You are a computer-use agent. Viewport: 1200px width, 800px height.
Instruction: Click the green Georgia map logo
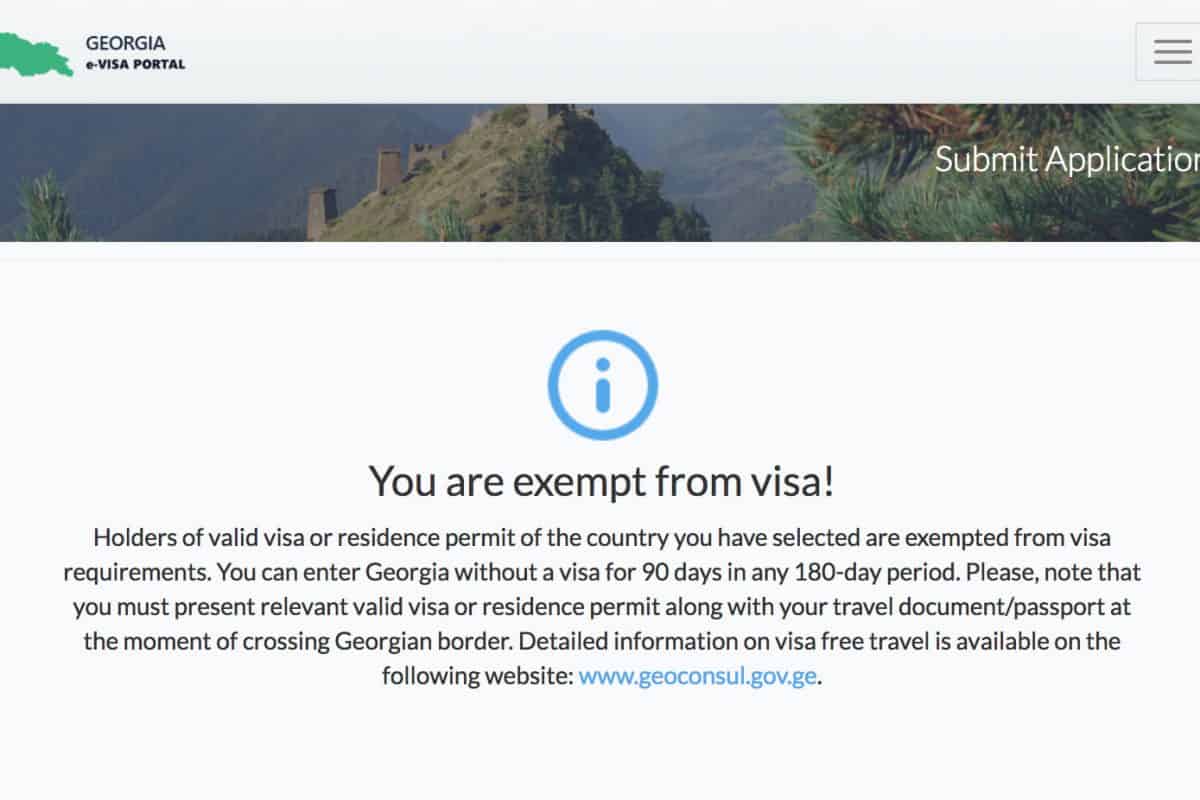tap(35, 54)
